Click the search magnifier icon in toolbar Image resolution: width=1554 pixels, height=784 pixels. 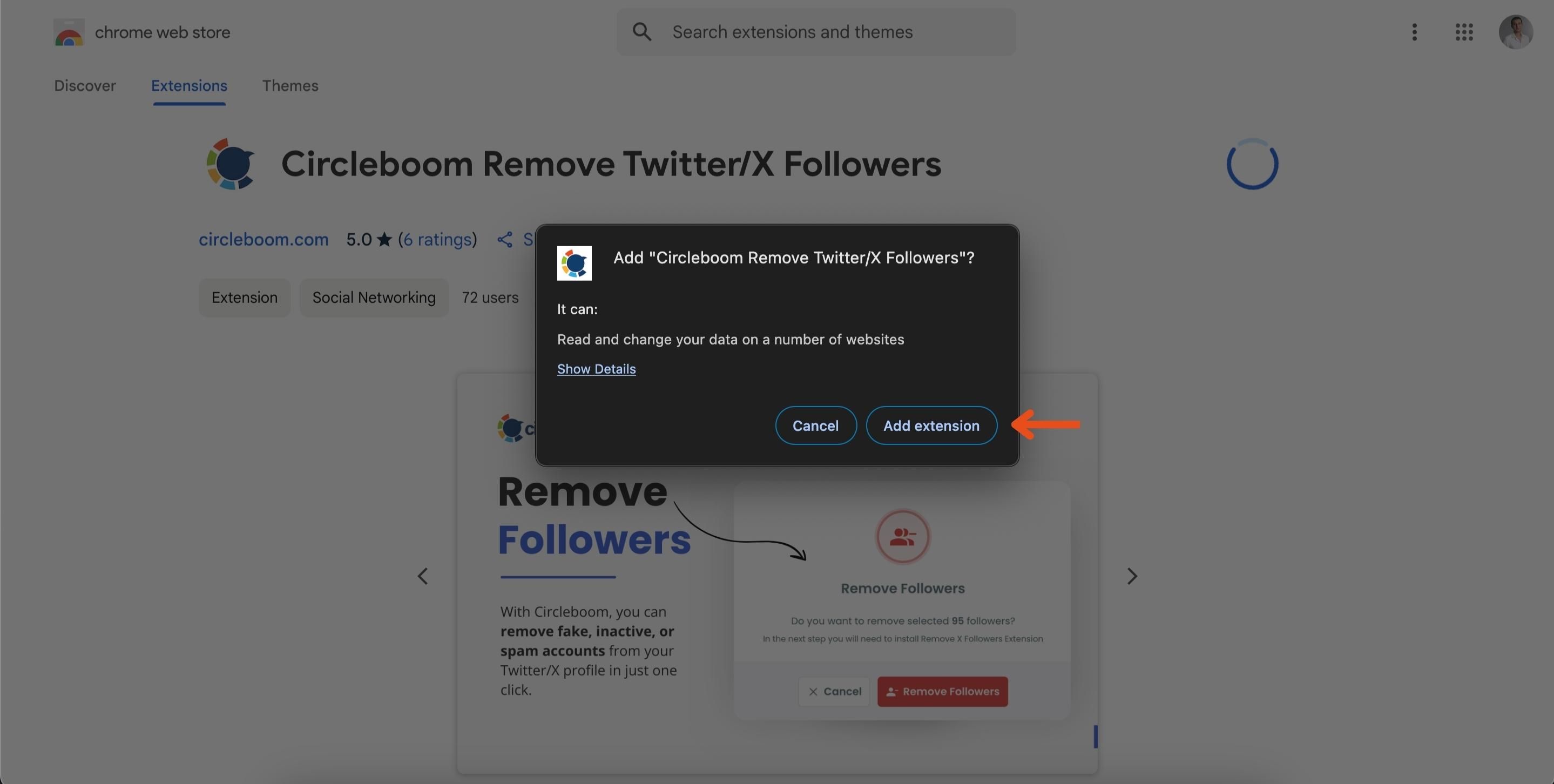coord(641,31)
